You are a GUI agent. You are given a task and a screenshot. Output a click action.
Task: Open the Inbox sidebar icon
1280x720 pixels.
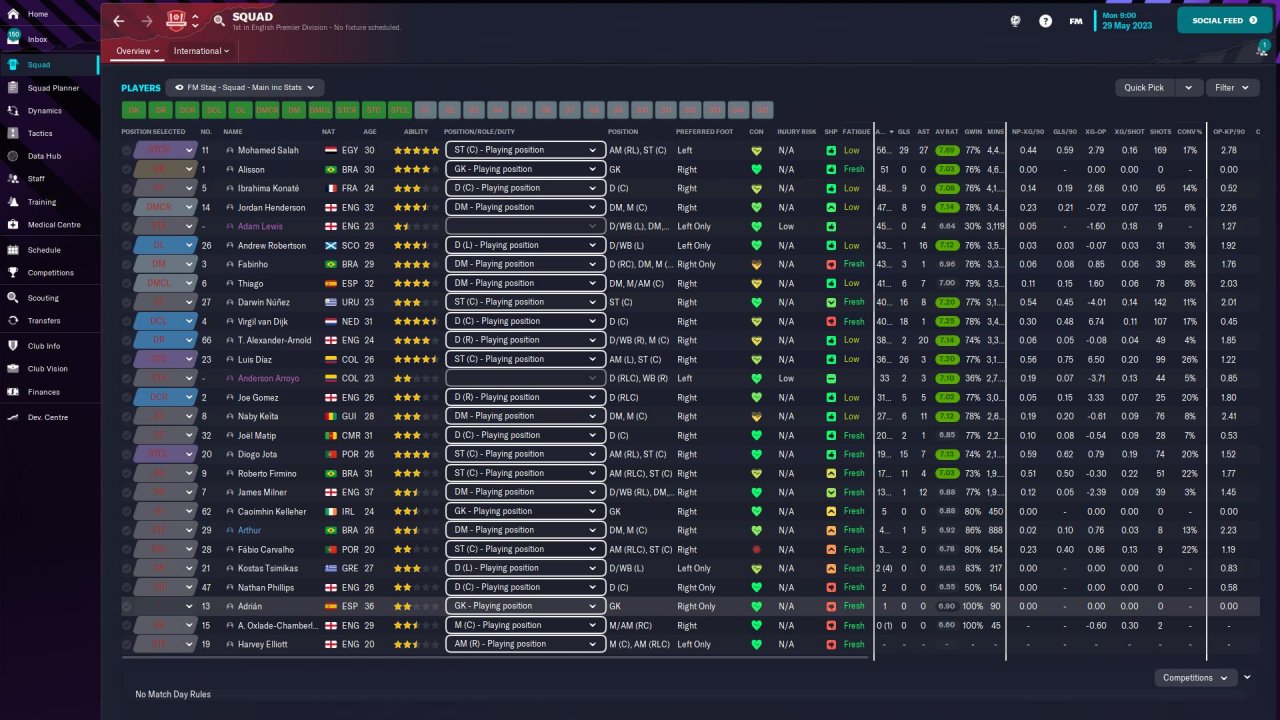coord(13,39)
